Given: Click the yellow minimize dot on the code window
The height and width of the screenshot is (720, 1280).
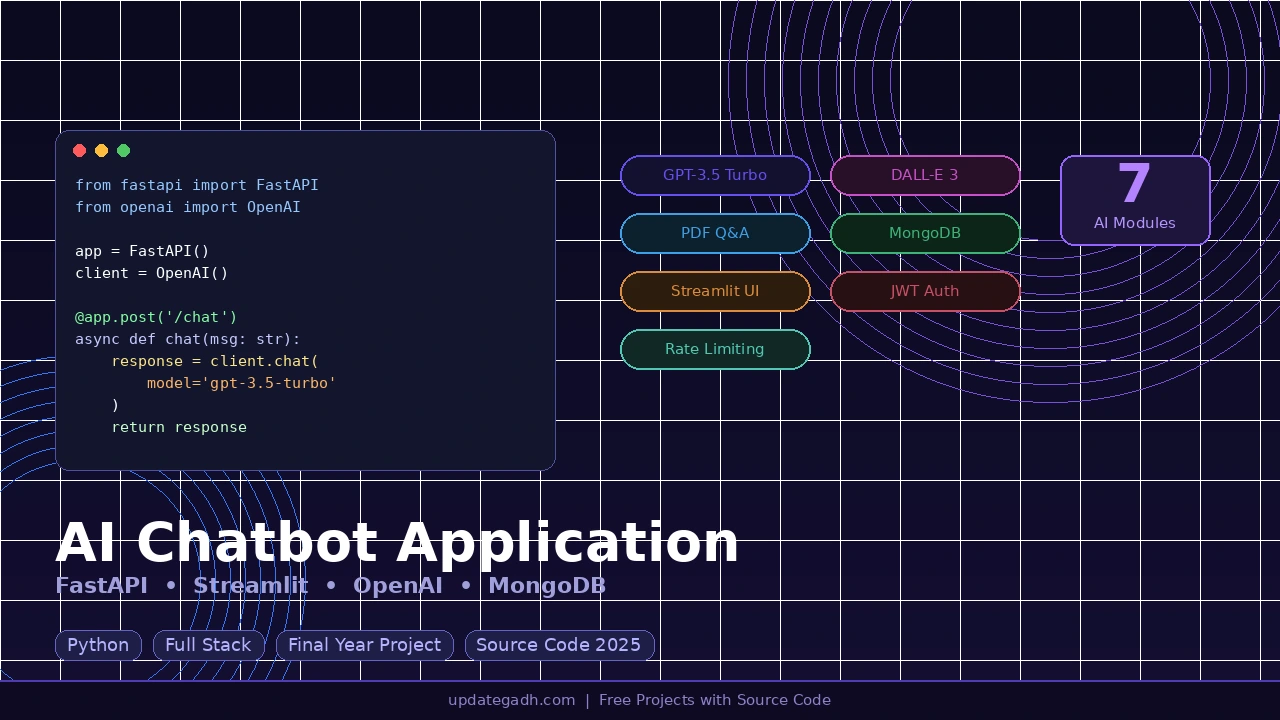Looking at the screenshot, I should 101,150.
